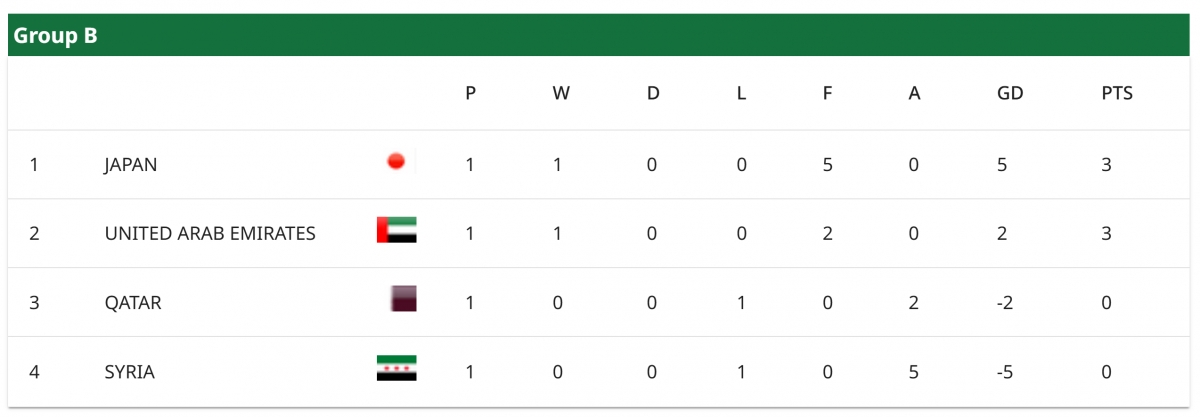Click the A column header
The height and width of the screenshot is (417, 1200).
pyautogui.click(x=914, y=94)
